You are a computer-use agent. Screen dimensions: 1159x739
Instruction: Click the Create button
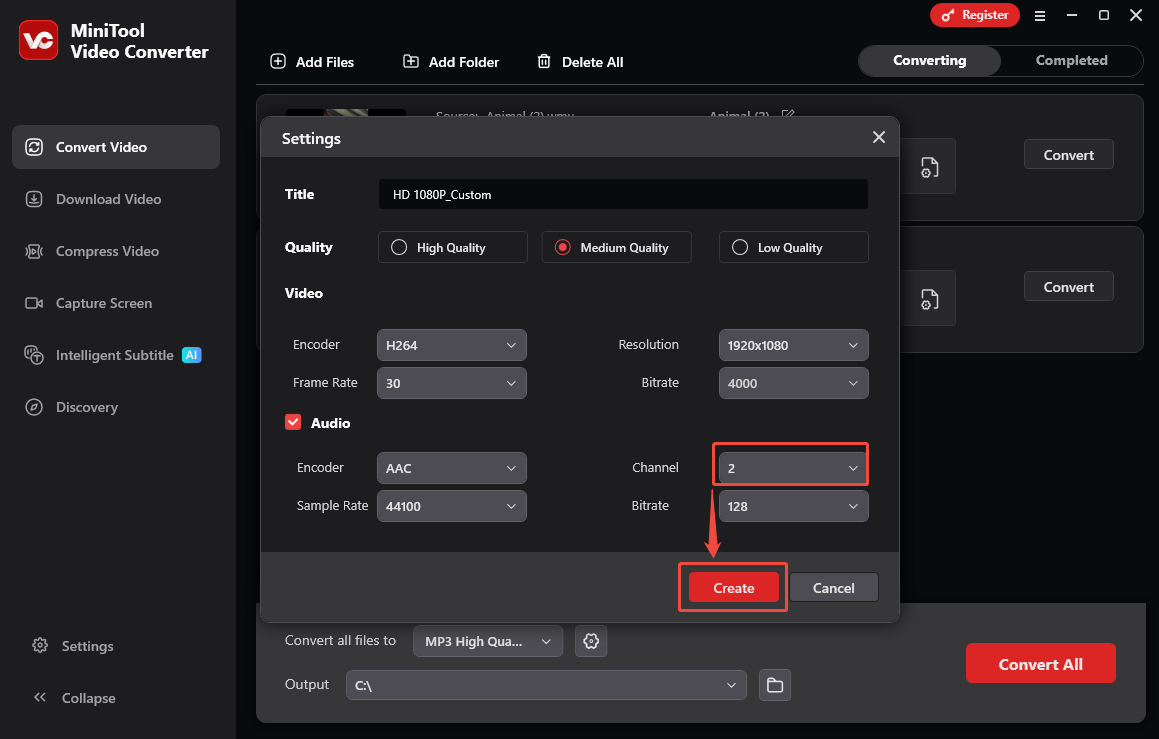coord(732,587)
